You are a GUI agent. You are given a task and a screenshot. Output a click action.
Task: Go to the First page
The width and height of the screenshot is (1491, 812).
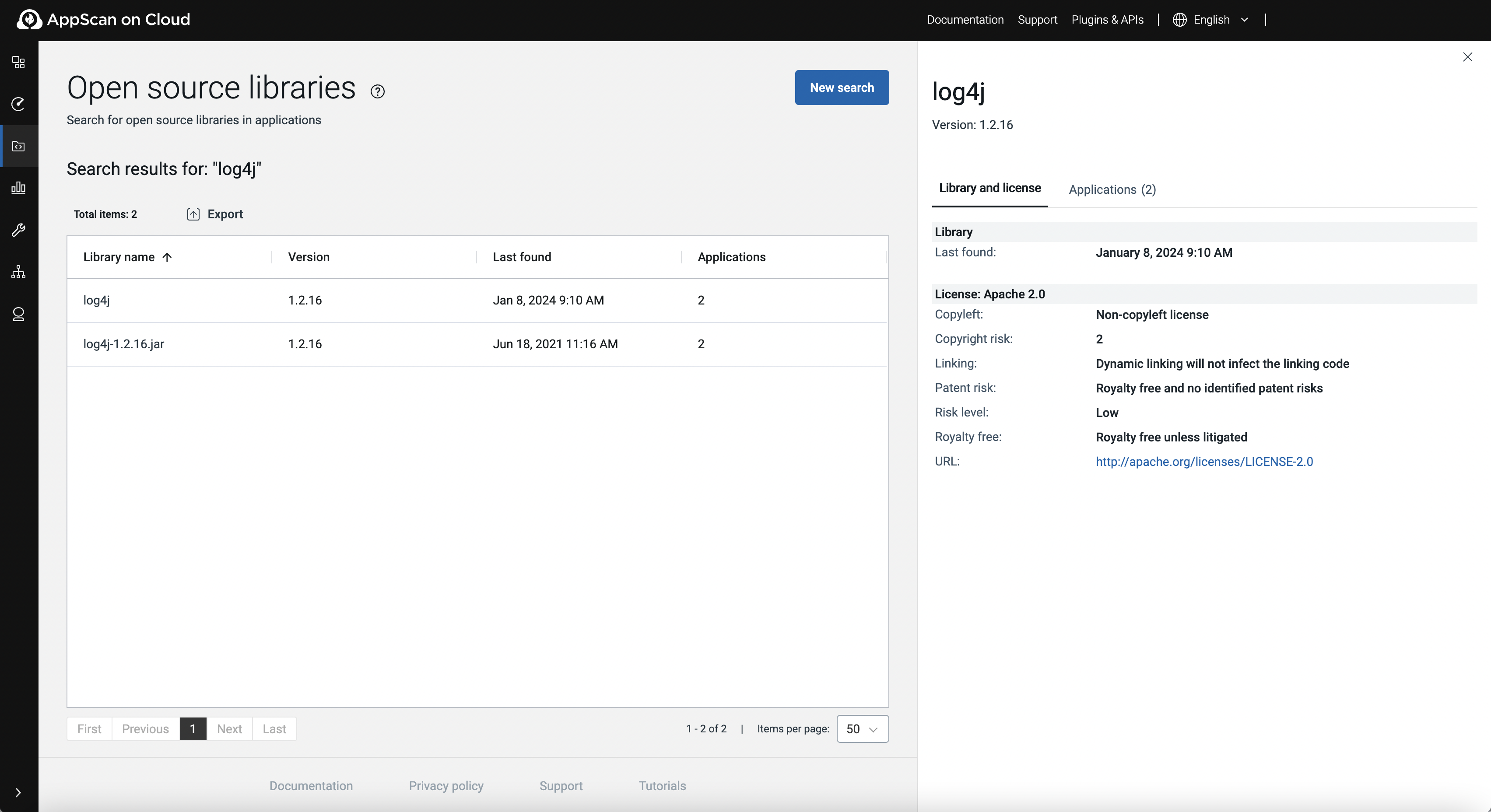[89, 729]
